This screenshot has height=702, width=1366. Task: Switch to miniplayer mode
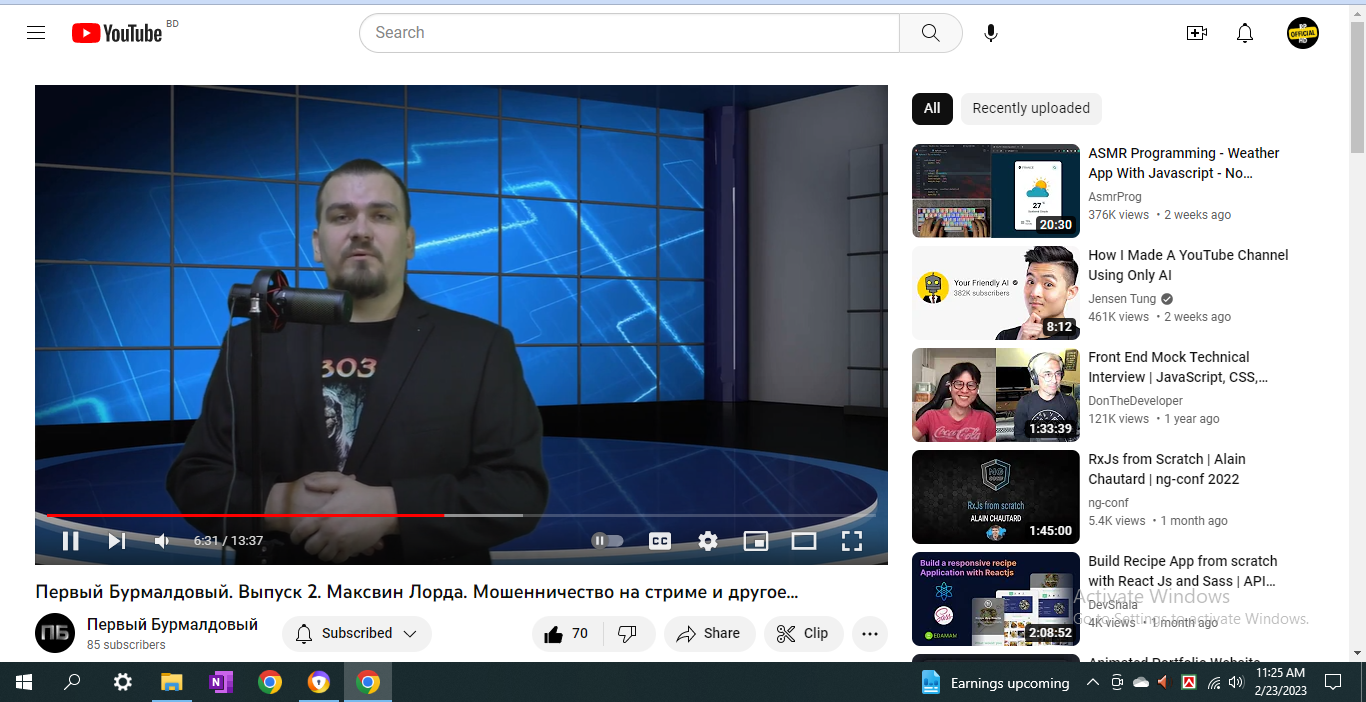pos(756,541)
